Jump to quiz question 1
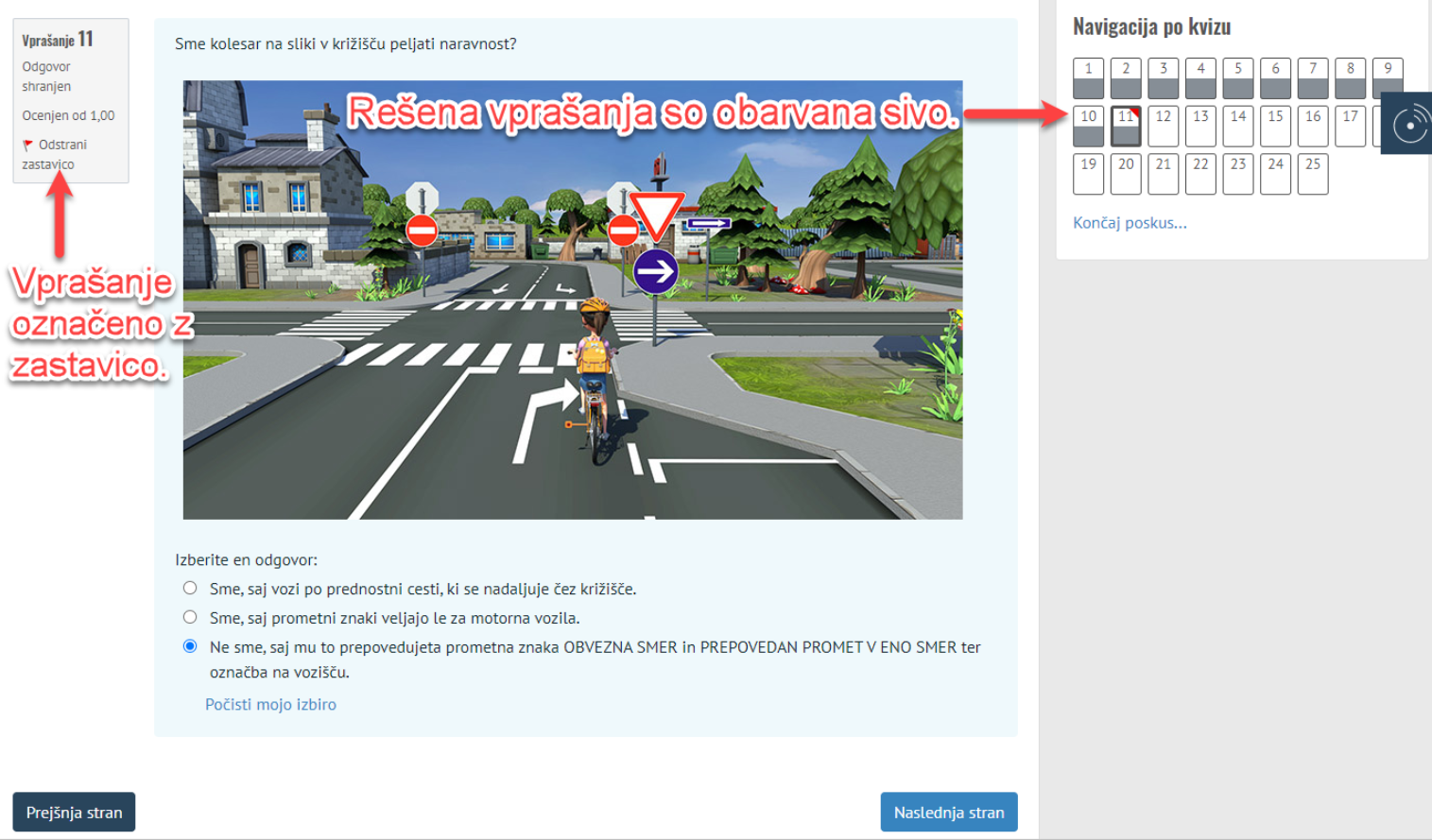Screen dimensions: 1432x840 [x=1088, y=78]
